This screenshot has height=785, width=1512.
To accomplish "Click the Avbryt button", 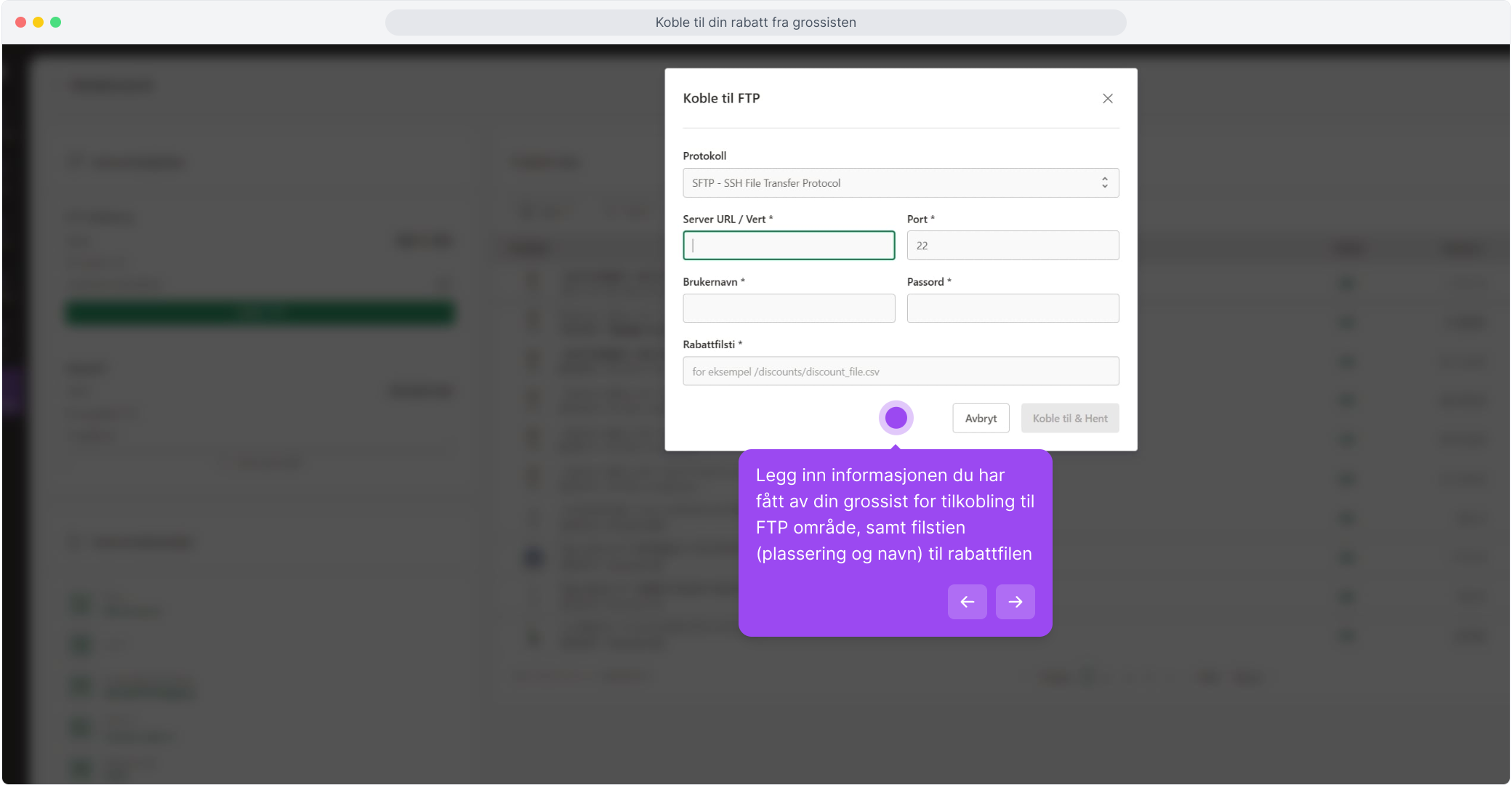I will pyautogui.click(x=981, y=419).
